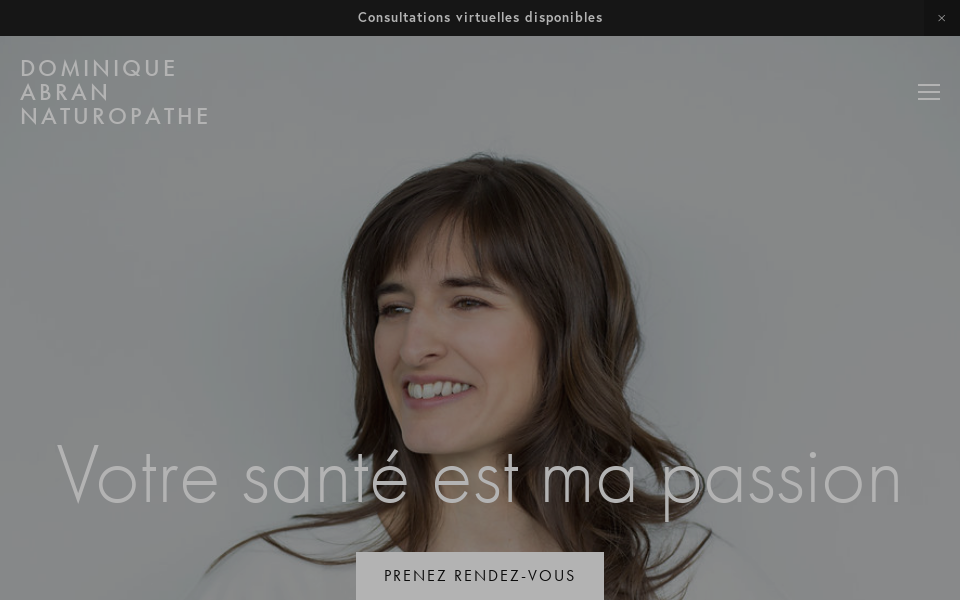960x600 pixels.
Task: Click the word disponibles in the top banner
Action: [x=563, y=18]
